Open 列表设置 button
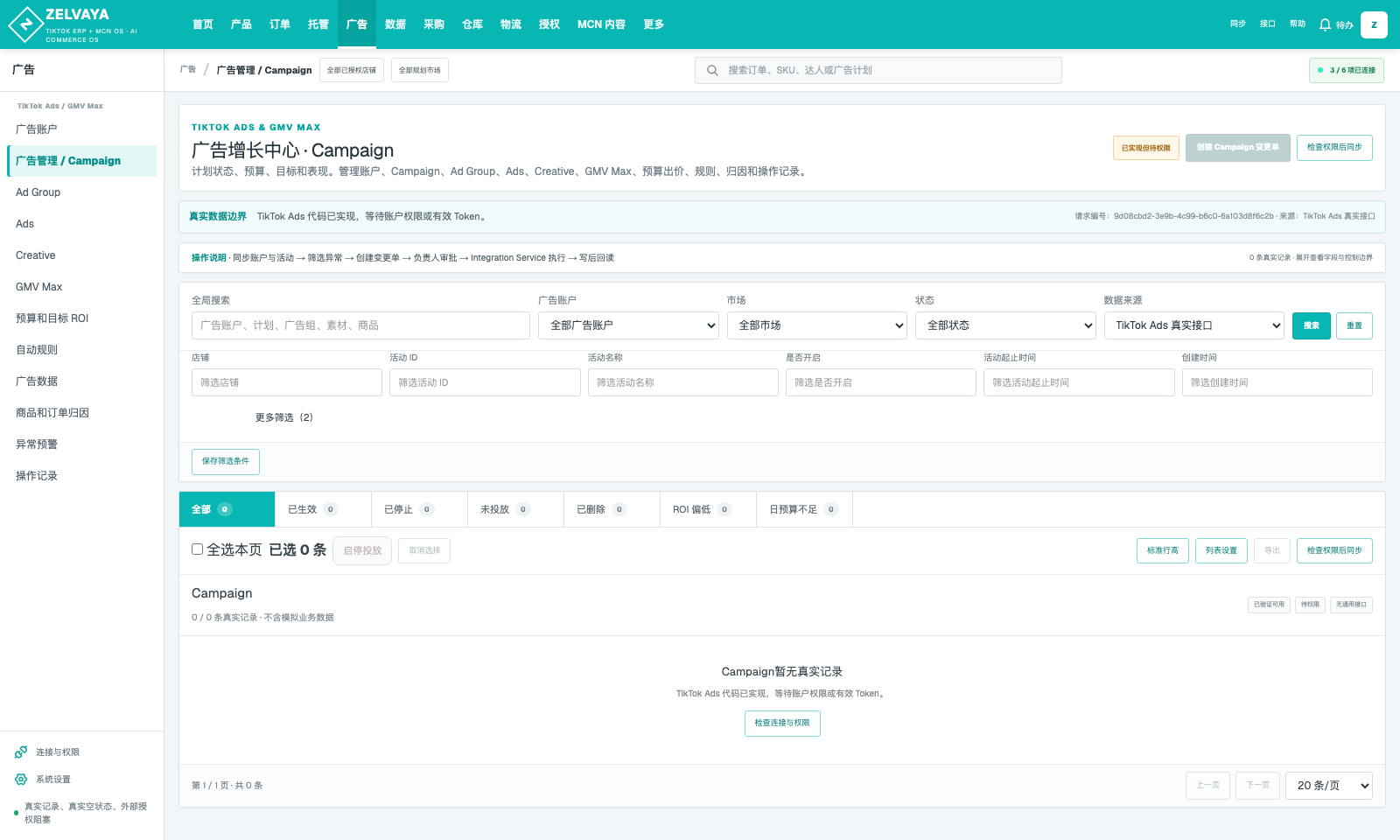This screenshot has width=1400, height=840. pyautogui.click(x=1221, y=550)
